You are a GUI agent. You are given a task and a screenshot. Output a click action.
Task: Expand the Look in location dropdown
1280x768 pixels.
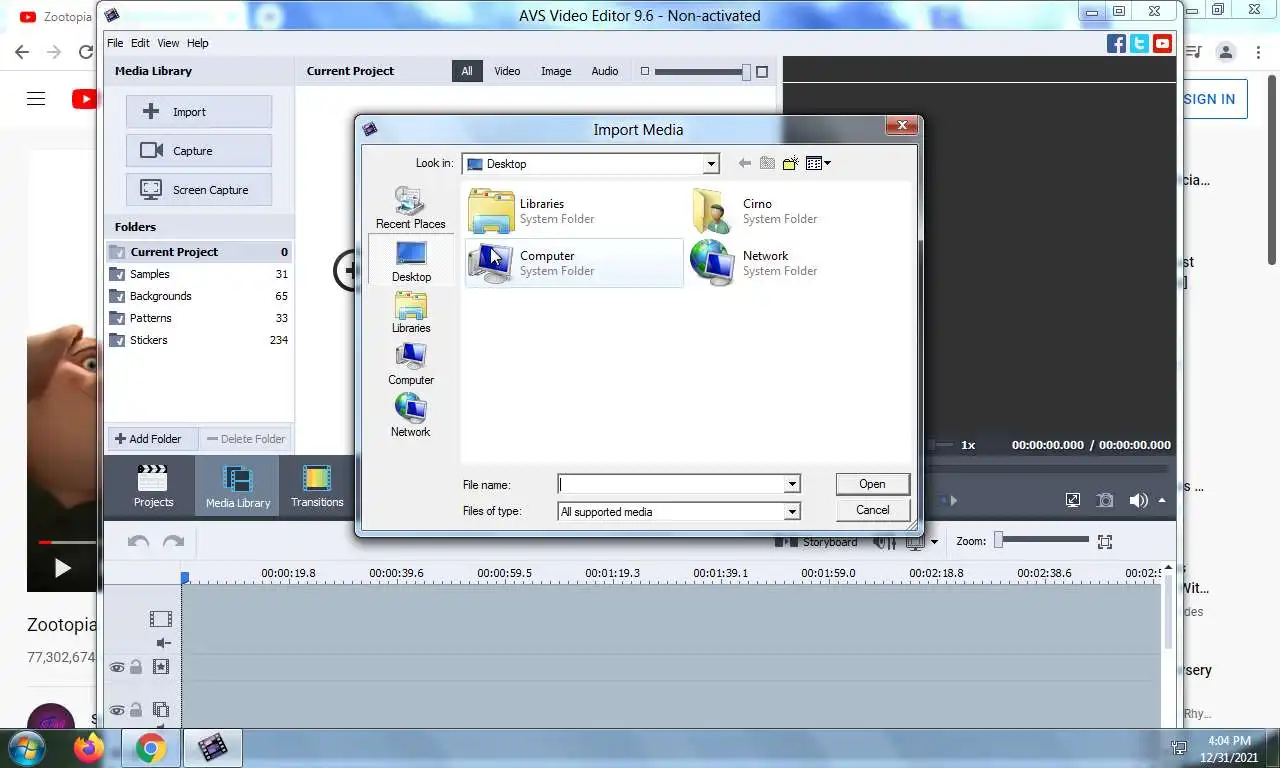click(x=711, y=163)
